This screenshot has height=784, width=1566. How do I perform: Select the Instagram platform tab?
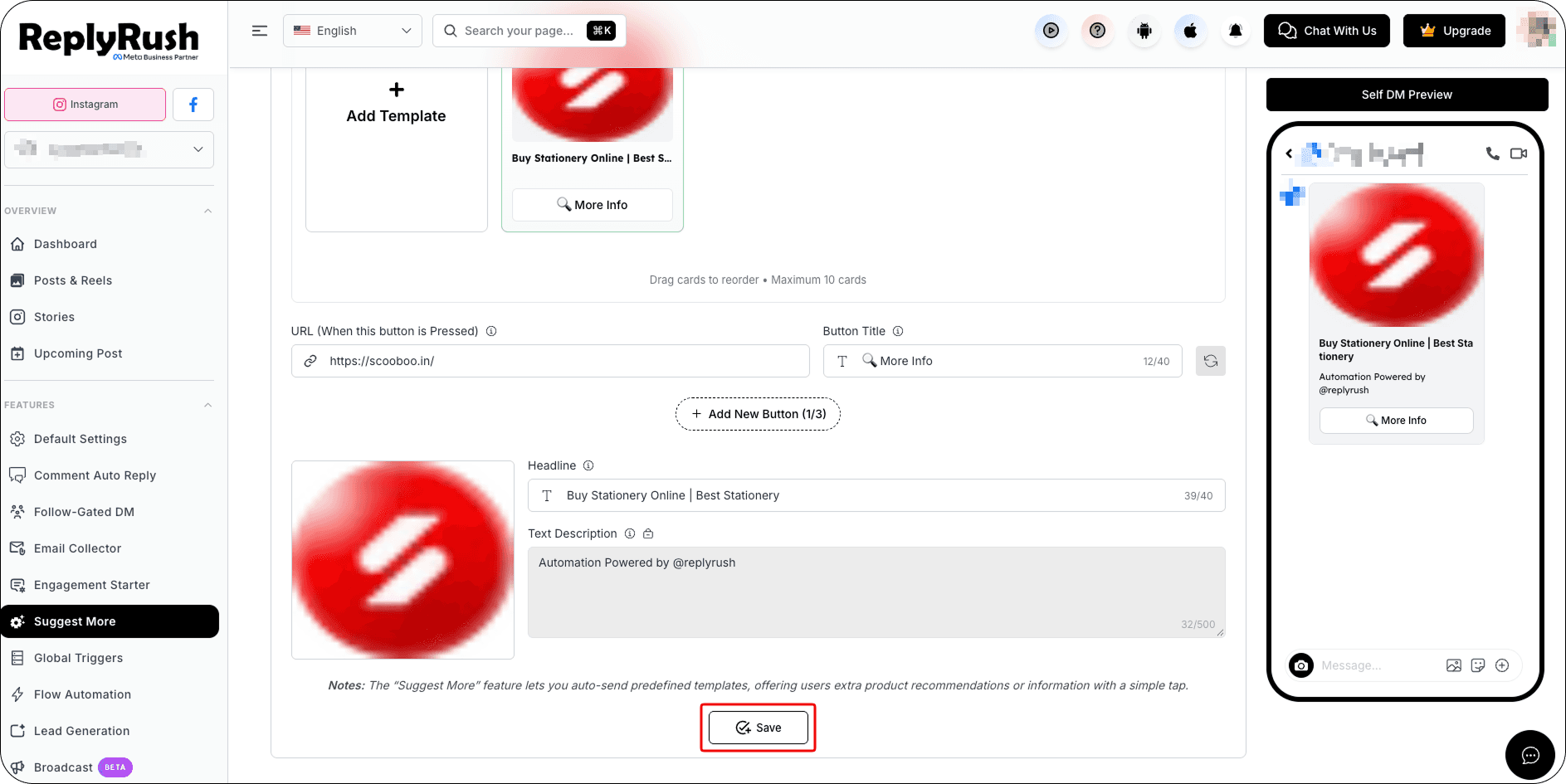pos(85,105)
